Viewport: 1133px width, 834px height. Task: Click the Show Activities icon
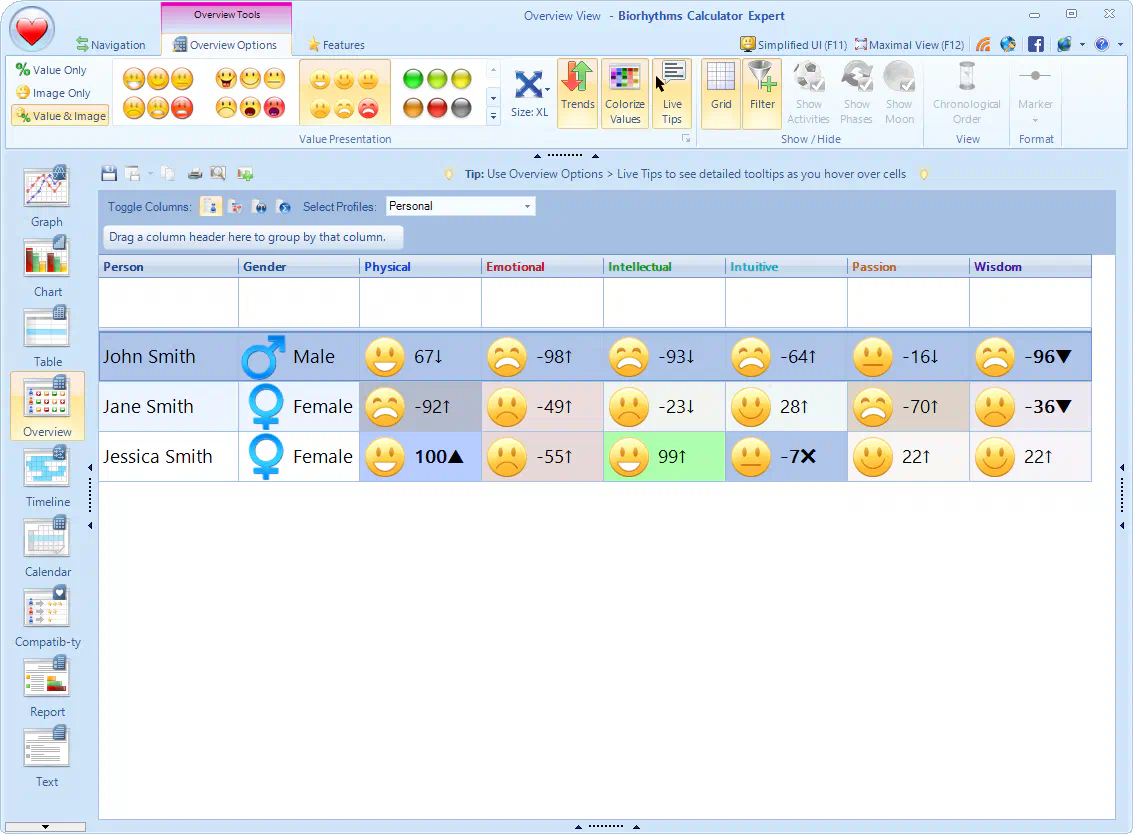click(809, 93)
